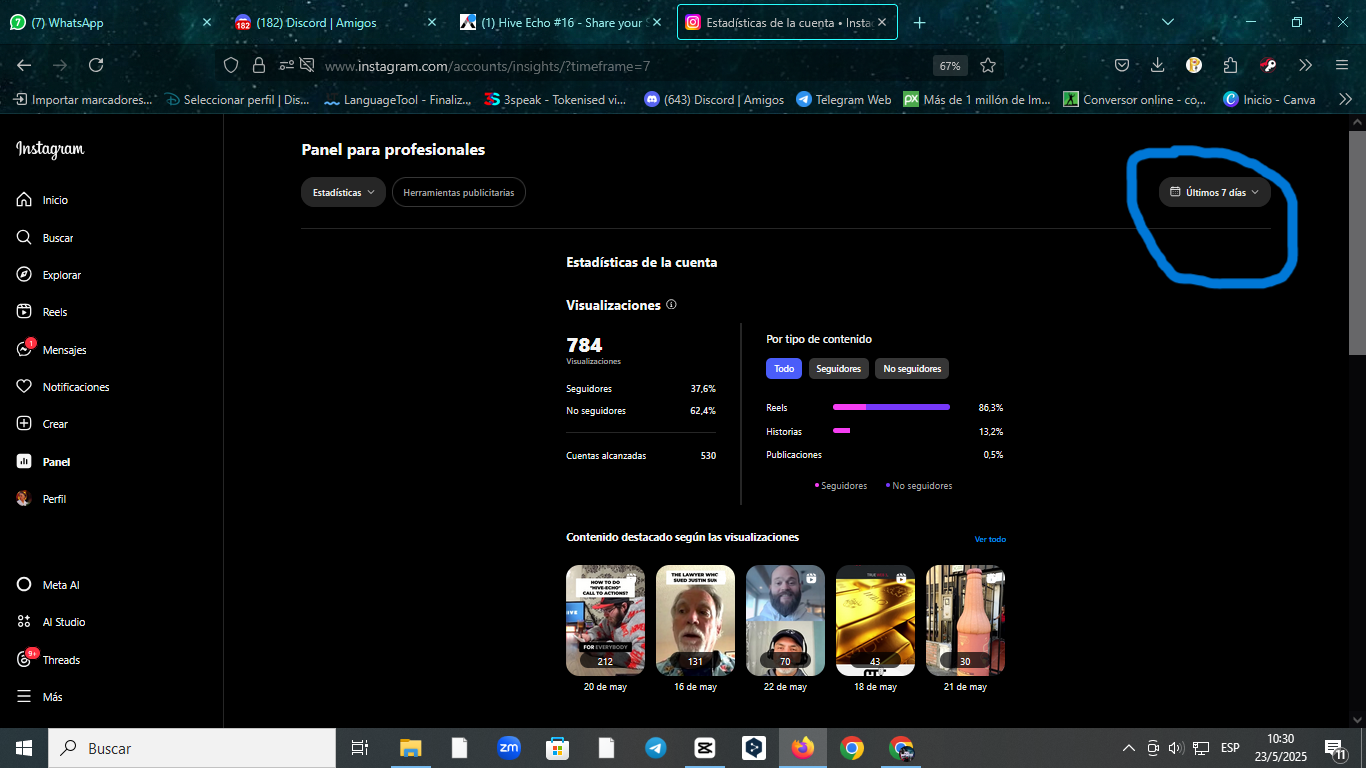Click the Notificaciones heart icon
The image size is (1366, 768).
(x=24, y=387)
